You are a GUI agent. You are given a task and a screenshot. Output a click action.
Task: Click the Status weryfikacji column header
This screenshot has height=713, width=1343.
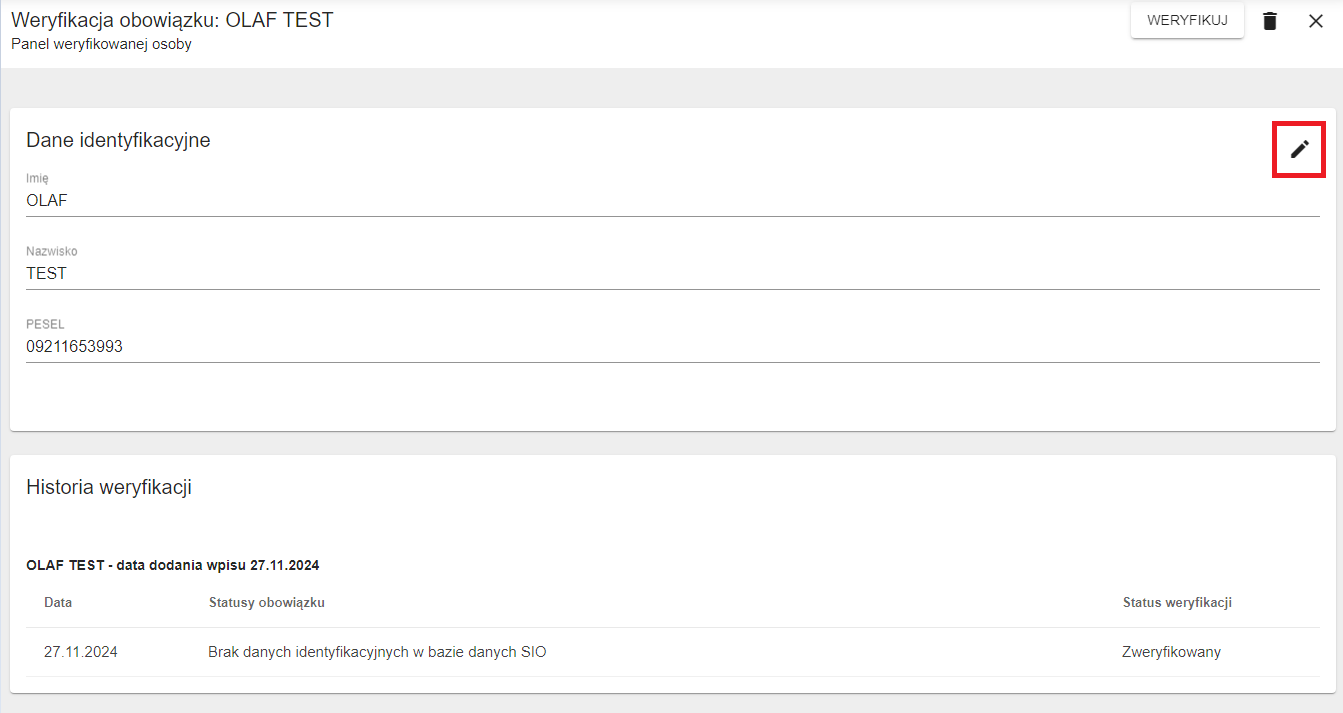click(1177, 602)
